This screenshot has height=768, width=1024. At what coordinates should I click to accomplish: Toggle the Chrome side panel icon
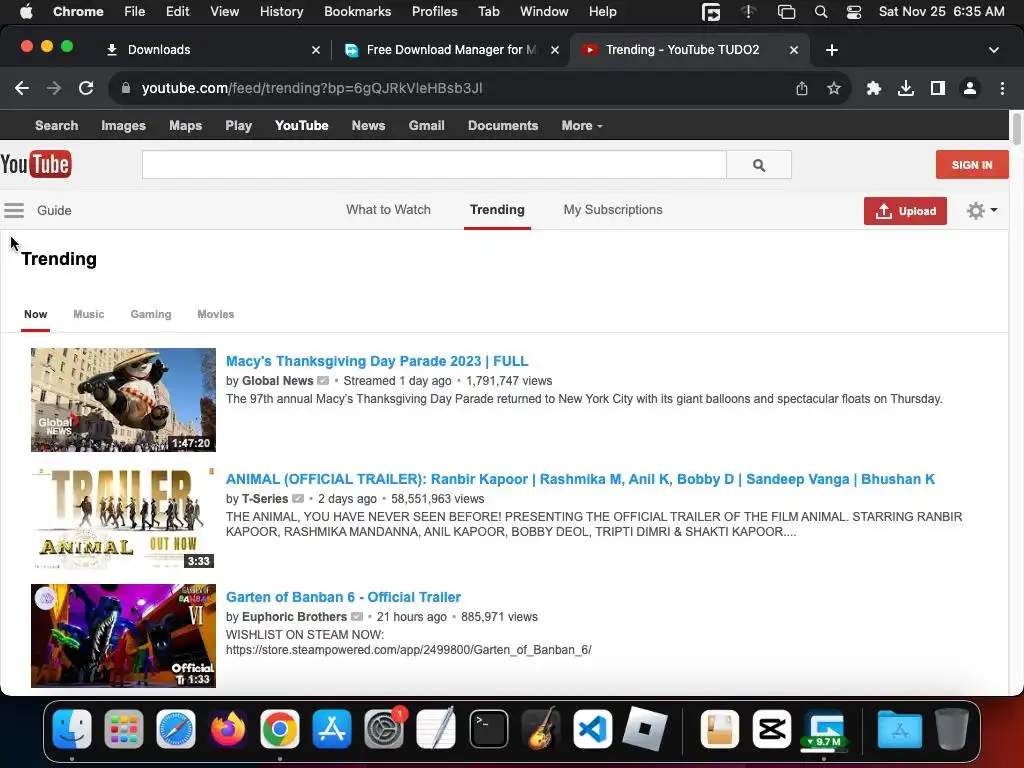pyautogui.click(x=938, y=88)
